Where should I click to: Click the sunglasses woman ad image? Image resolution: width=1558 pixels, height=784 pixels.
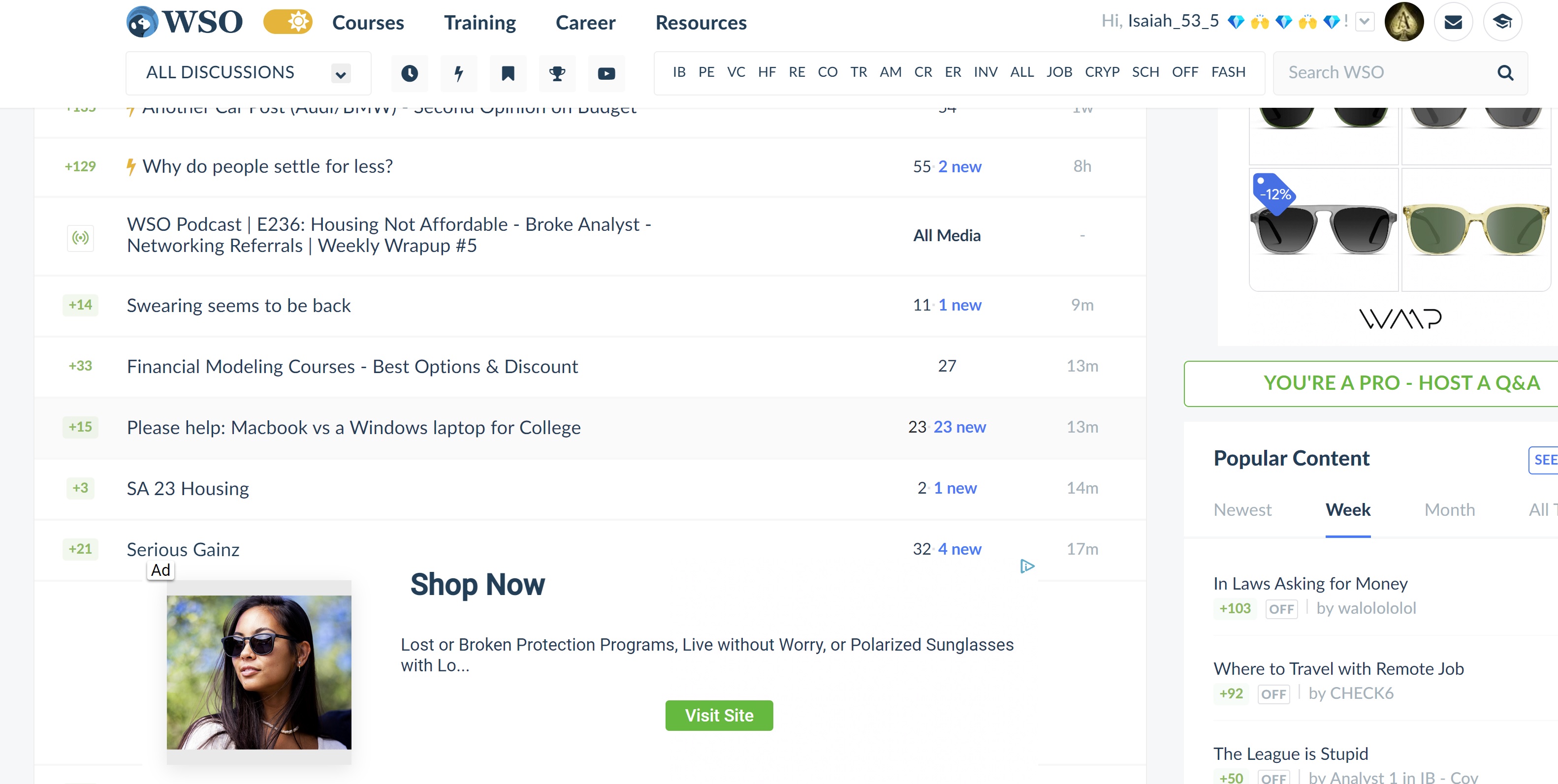pos(259,673)
